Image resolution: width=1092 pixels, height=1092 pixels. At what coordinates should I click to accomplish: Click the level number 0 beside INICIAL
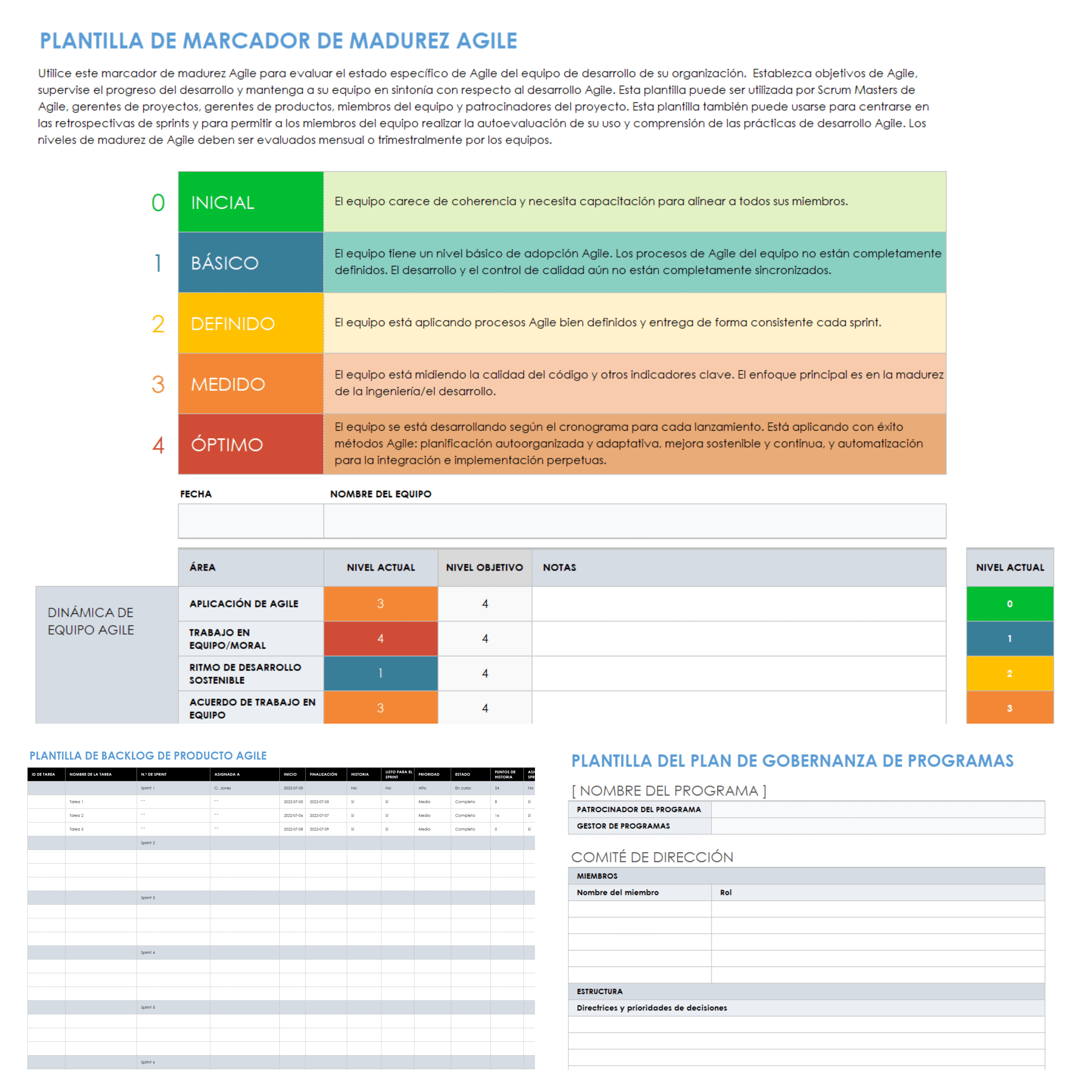[158, 202]
